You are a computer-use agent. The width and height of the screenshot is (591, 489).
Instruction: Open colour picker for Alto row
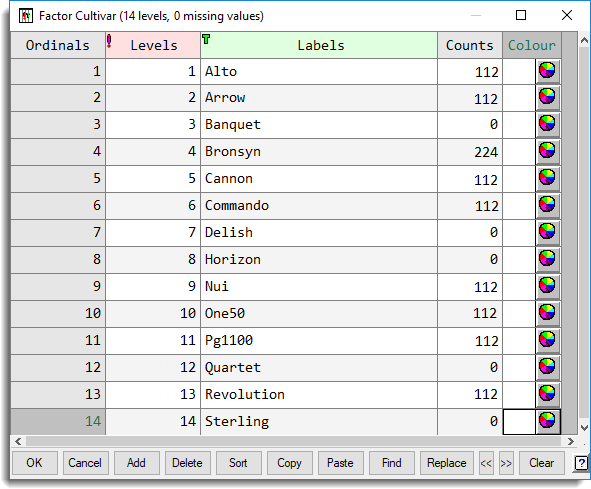(x=548, y=71)
